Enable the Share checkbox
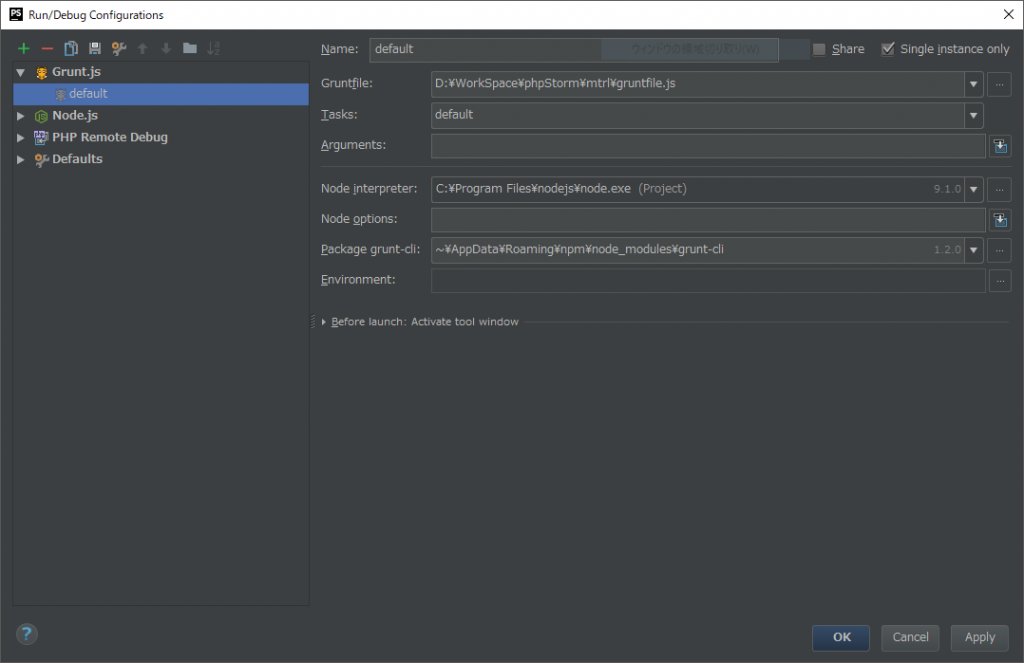1024x663 pixels. click(820, 49)
